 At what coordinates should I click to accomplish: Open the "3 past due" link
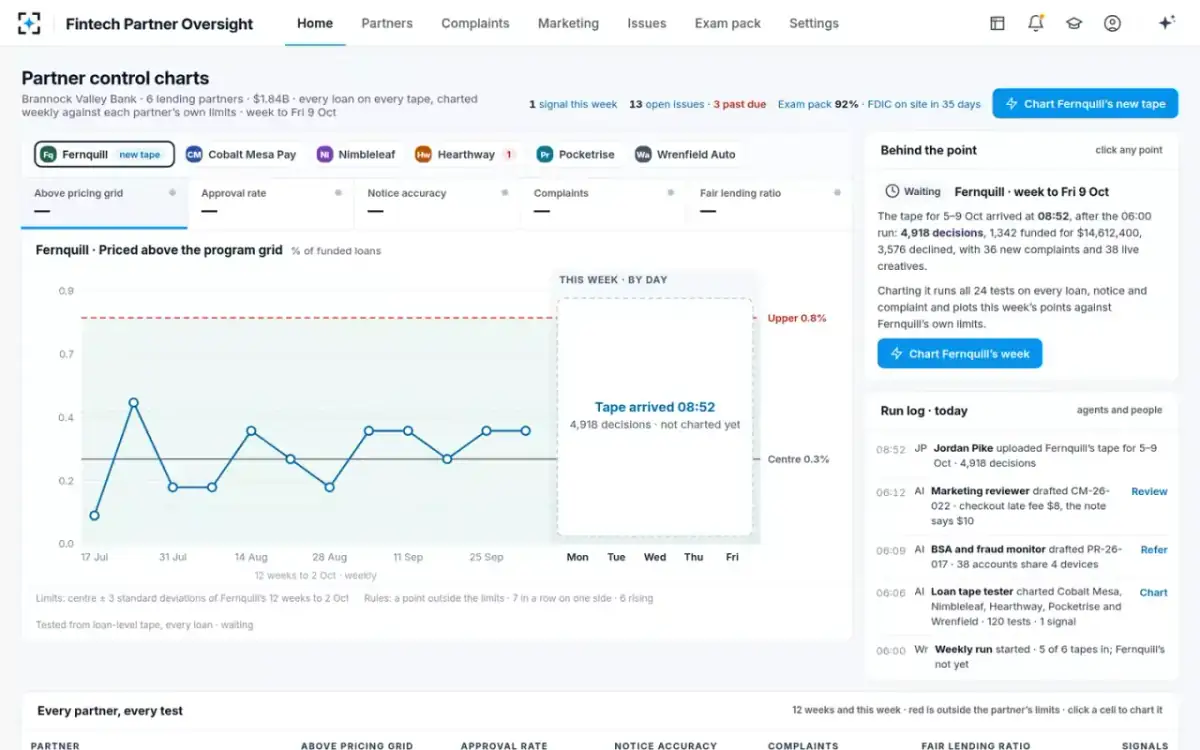tap(740, 104)
